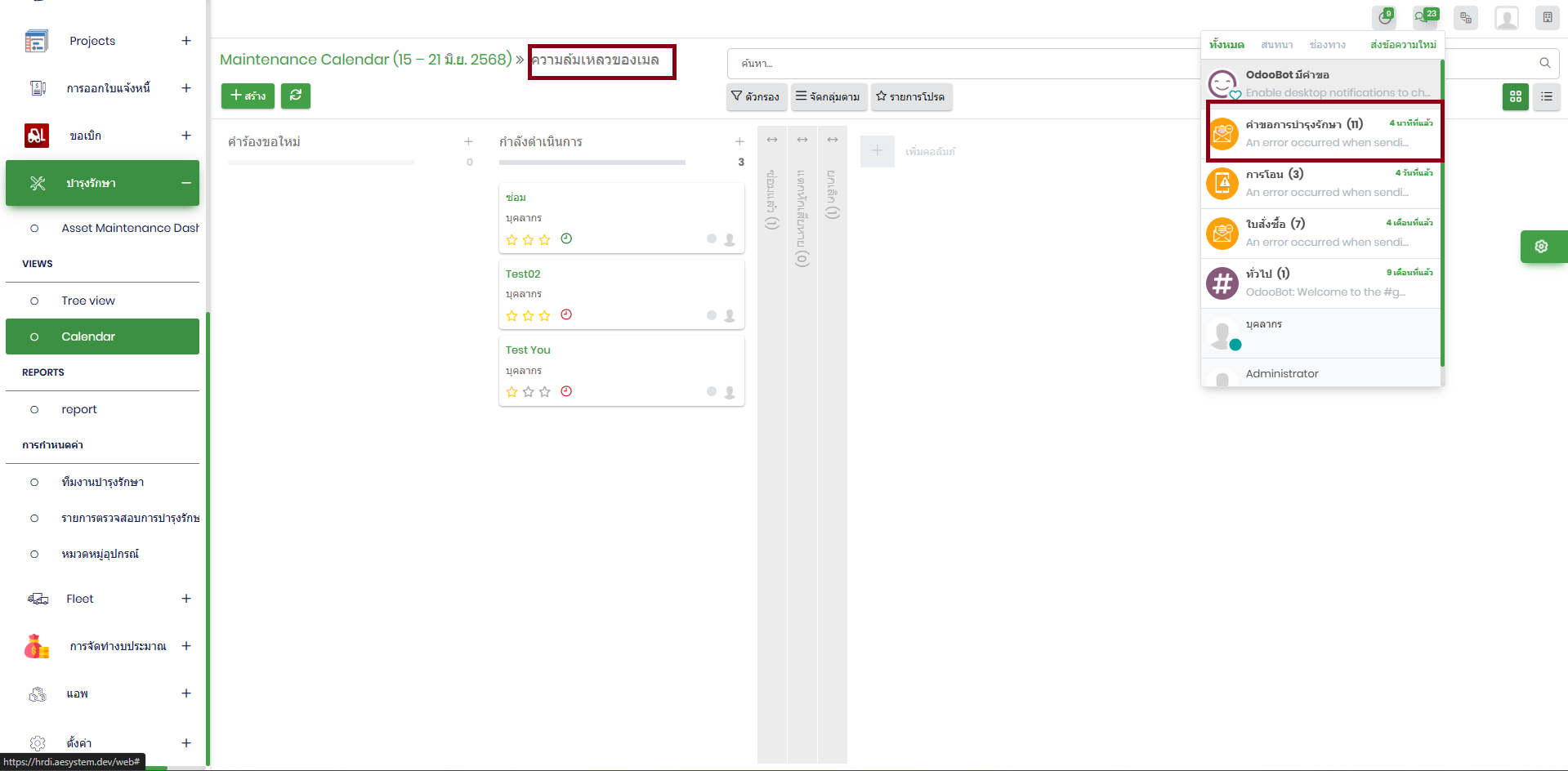Viewport: 1568px width, 771px height.
Task: Switch to kanban view icon
Action: tap(1515, 96)
